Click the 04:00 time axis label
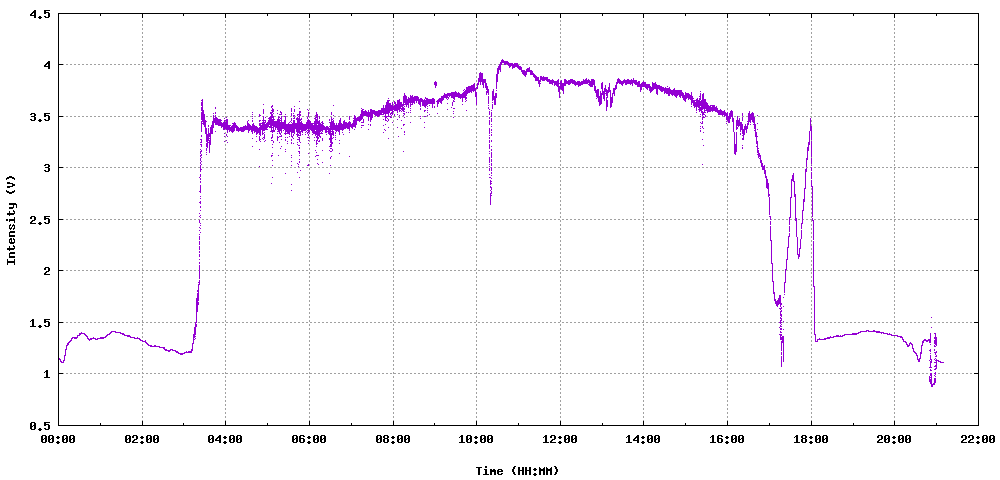The width and height of the screenshot is (1000, 480). (x=226, y=439)
